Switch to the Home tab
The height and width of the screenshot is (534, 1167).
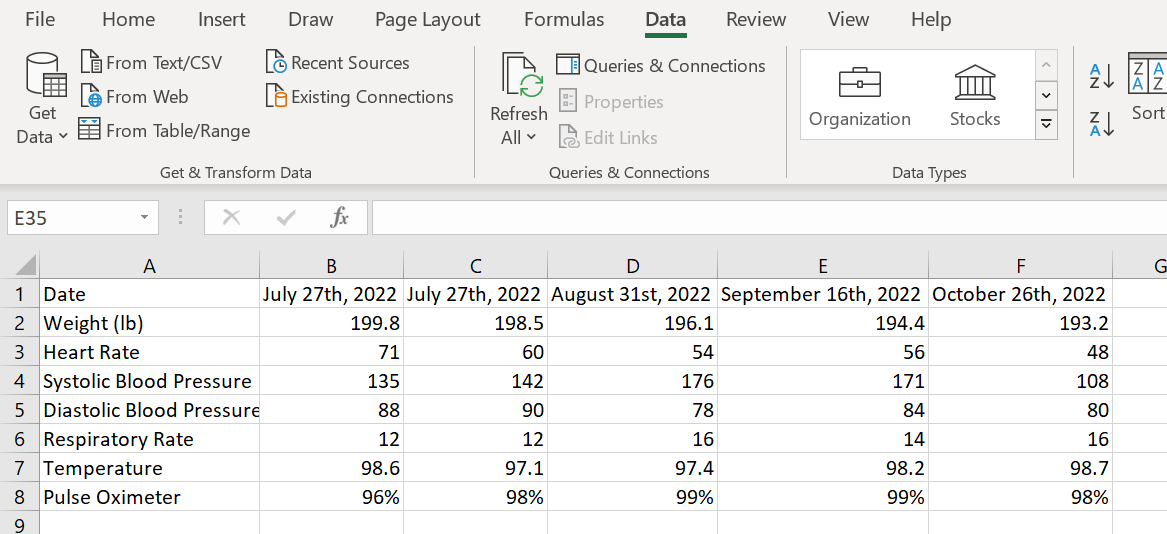point(129,19)
